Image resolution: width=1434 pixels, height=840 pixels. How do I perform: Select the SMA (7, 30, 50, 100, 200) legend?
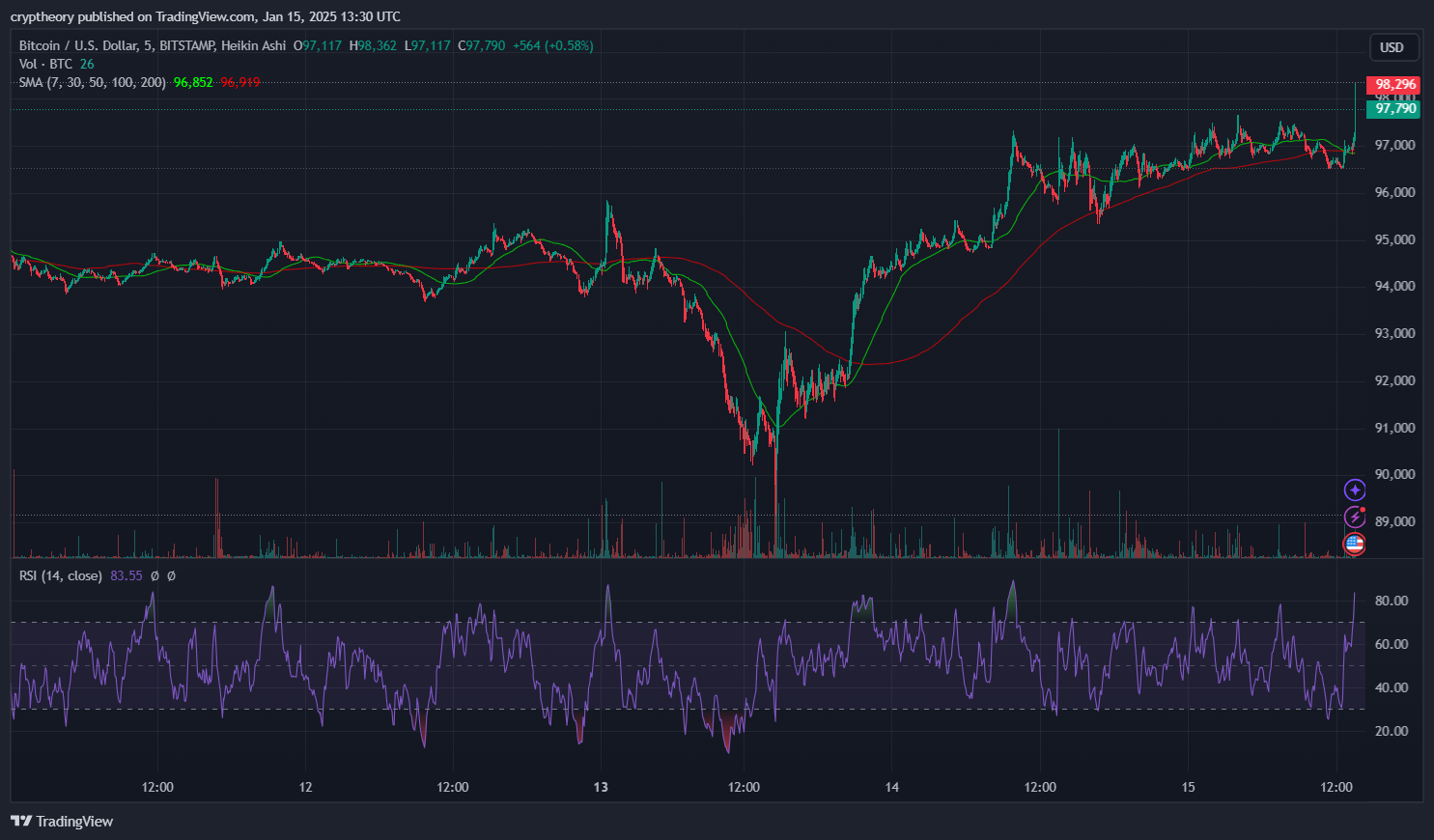coord(93,82)
